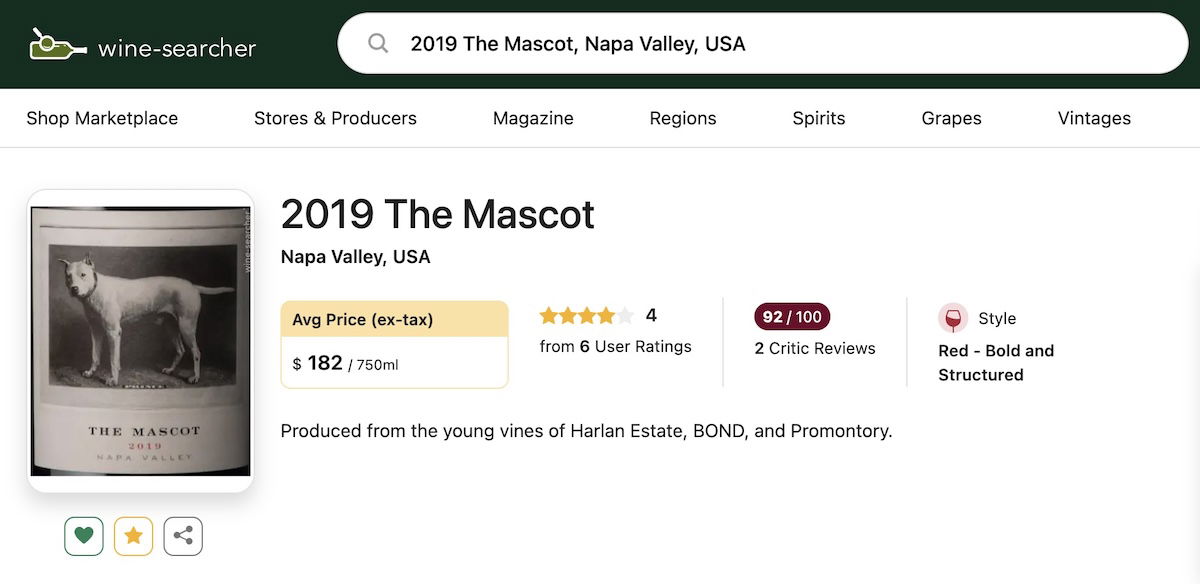This screenshot has height=584, width=1200.
Task: Open Shop Marketplace menu
Action: click(x=102, y=118)
